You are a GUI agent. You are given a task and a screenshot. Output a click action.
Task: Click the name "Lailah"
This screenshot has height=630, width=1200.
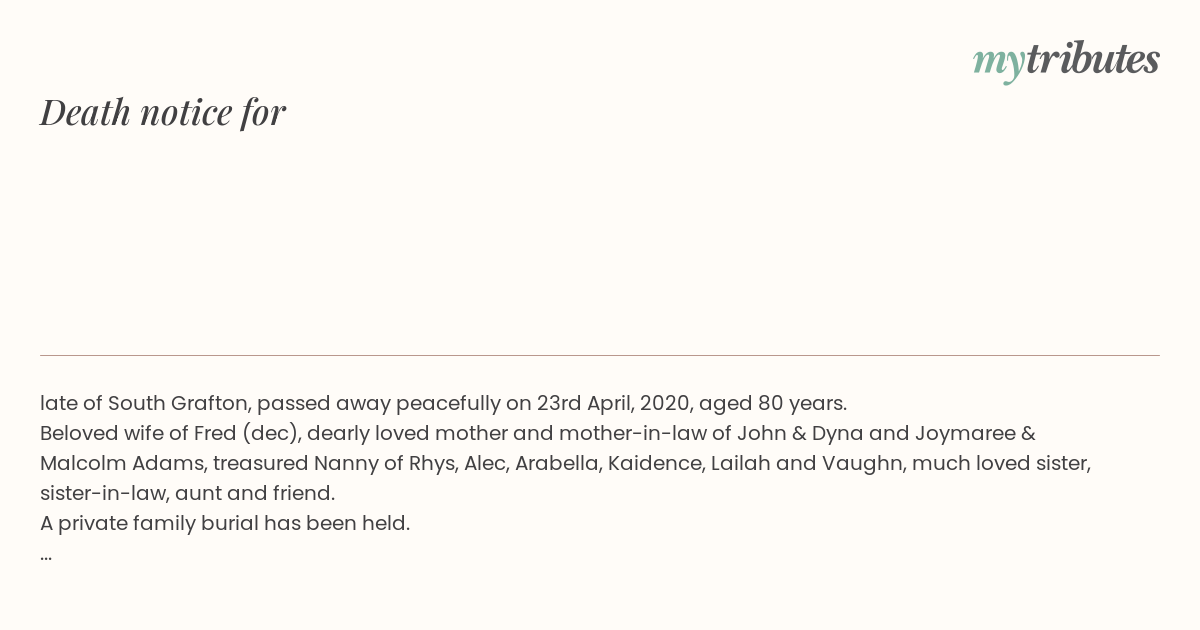pos(740,464)
